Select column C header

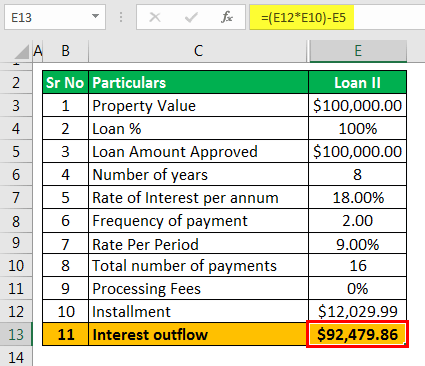click(198, 51)
